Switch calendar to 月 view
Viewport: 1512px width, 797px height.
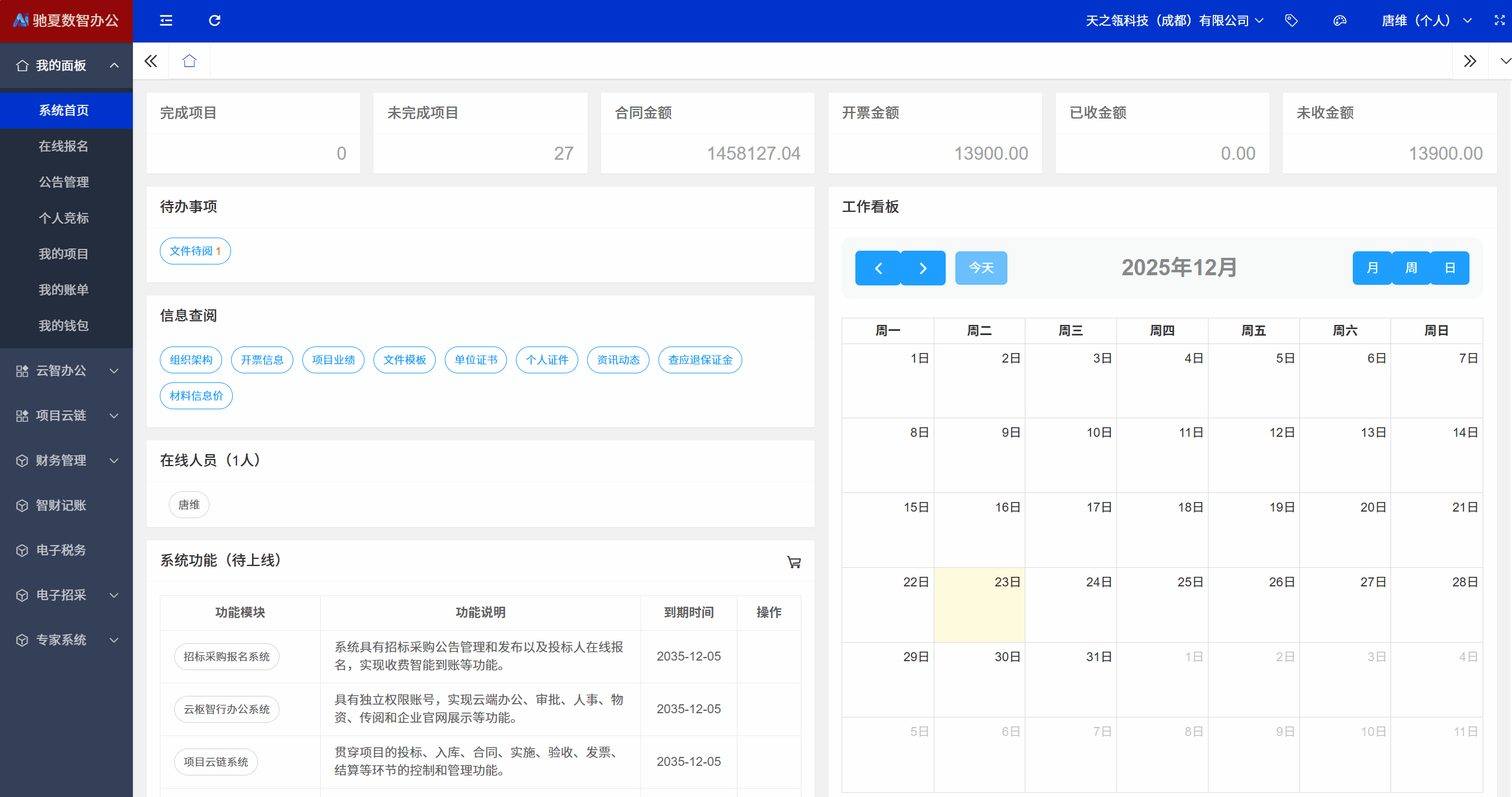1372,268
